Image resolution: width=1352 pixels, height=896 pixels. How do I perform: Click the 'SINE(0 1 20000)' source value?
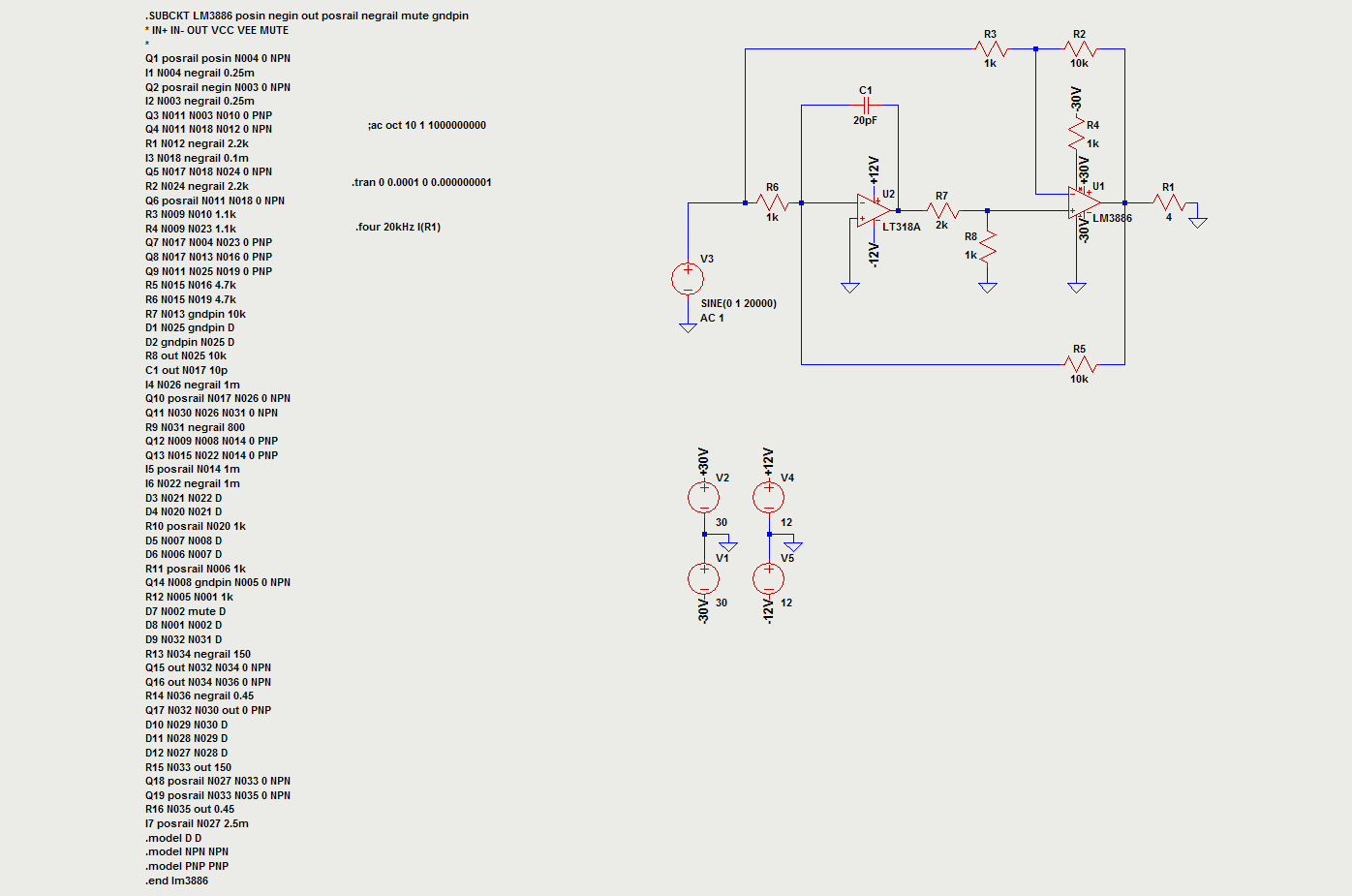pos(739,303)
